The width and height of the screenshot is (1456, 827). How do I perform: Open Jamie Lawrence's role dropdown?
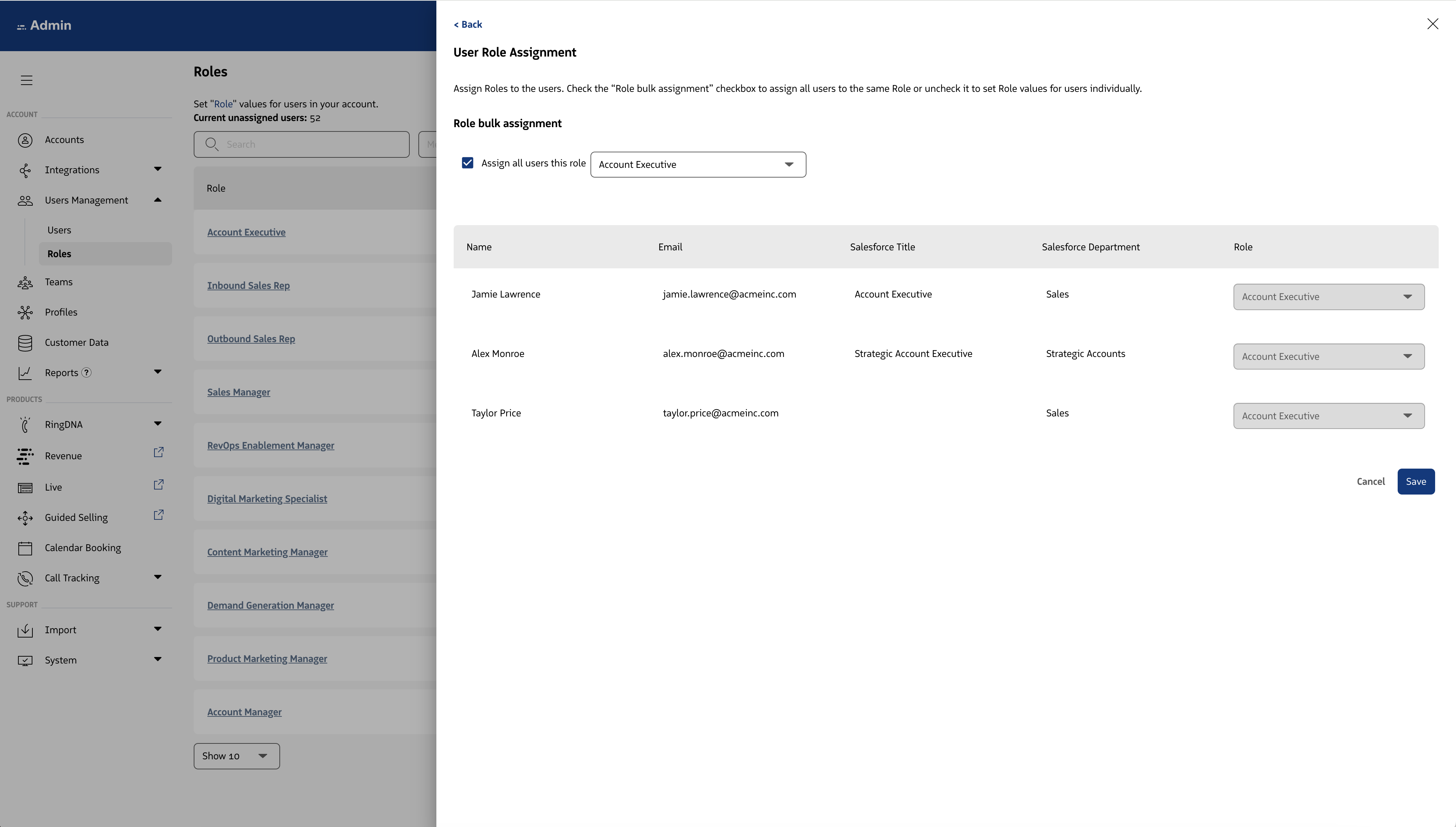point(1328,297)
